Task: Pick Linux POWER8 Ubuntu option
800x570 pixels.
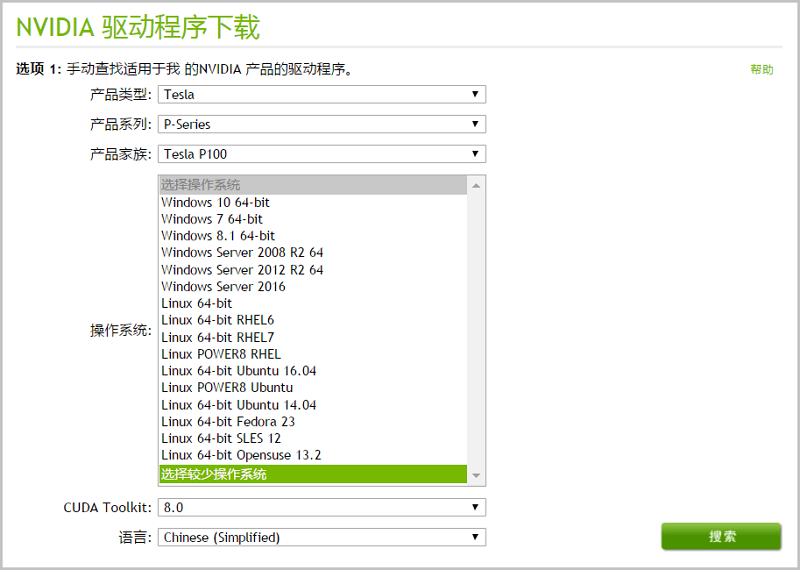Action: click(313, 388)
